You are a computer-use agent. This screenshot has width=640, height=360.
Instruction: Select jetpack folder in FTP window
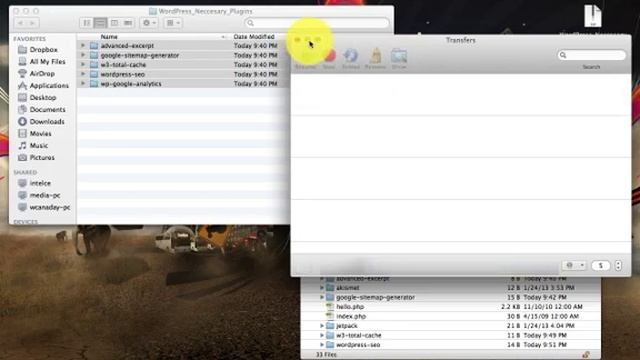(451, 326)
